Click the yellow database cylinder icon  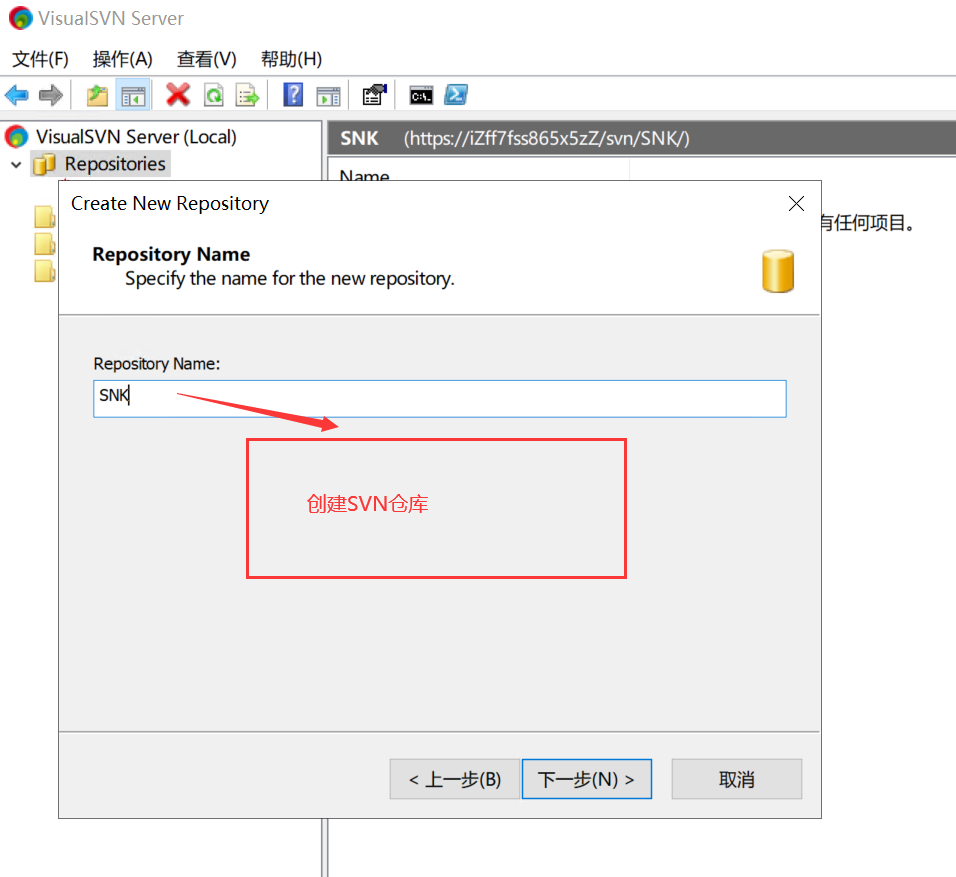(x=778, y=271)
